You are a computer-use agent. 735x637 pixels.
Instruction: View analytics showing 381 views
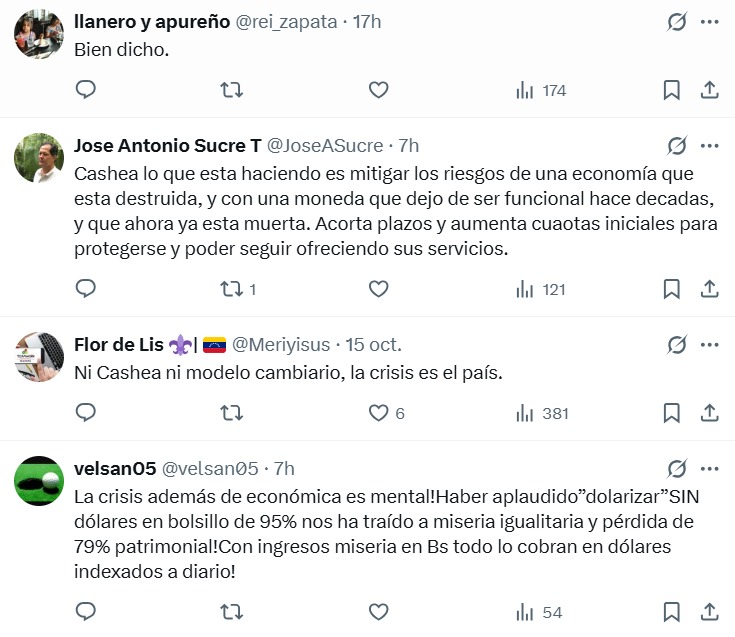(x=540, y=412)
